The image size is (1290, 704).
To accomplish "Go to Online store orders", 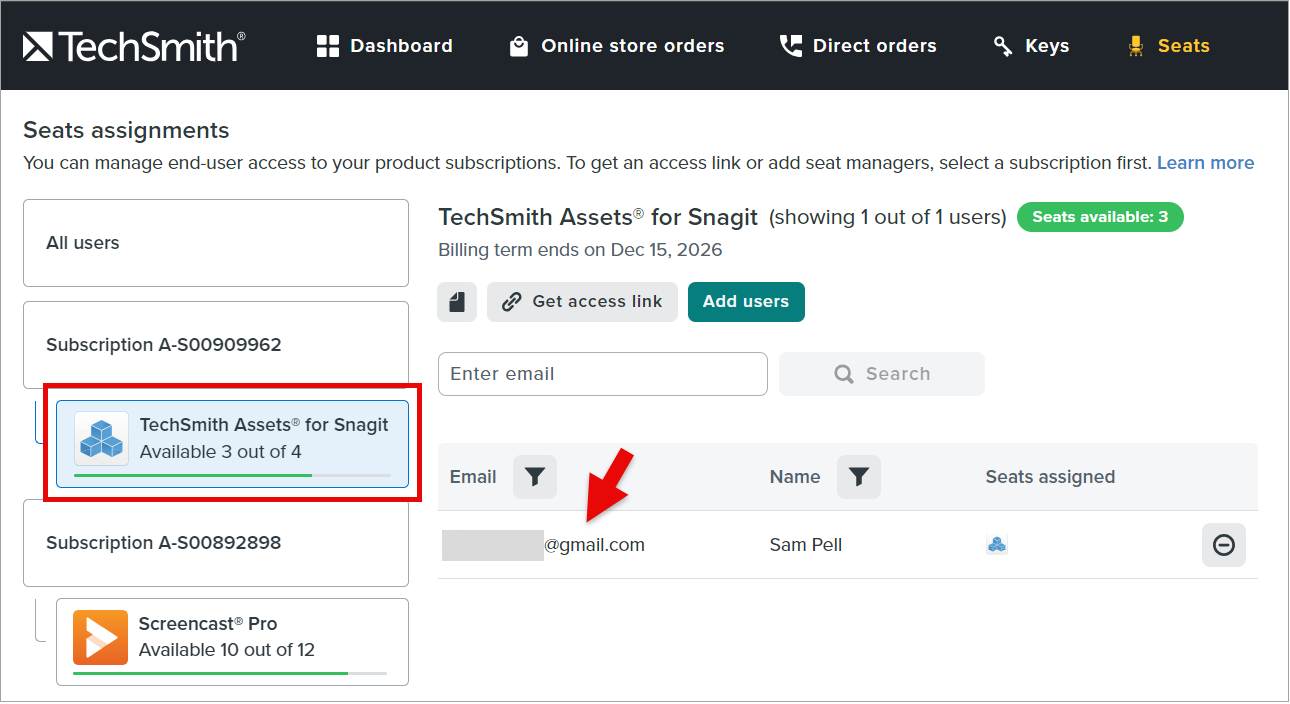I will (617, 46).
